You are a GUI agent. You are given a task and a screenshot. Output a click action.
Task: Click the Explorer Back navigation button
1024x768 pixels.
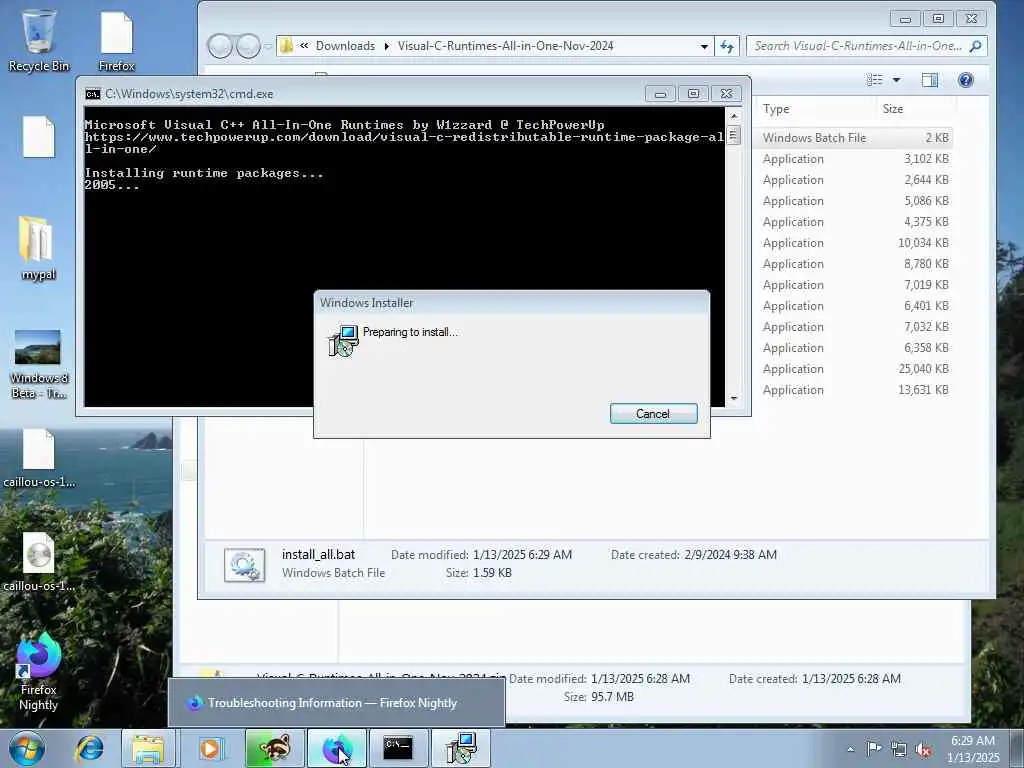pyautogui.click(x=221, y=46)
